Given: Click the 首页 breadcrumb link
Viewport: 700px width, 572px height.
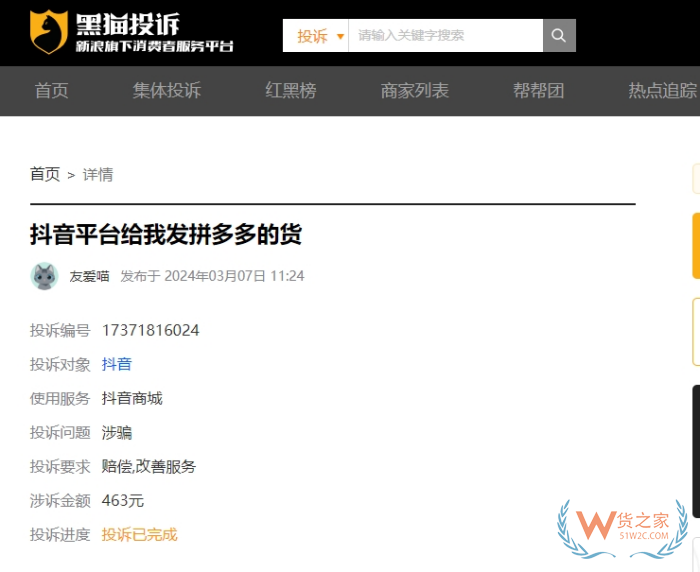Looking at the screenshot, I should [x=45, y=174].
